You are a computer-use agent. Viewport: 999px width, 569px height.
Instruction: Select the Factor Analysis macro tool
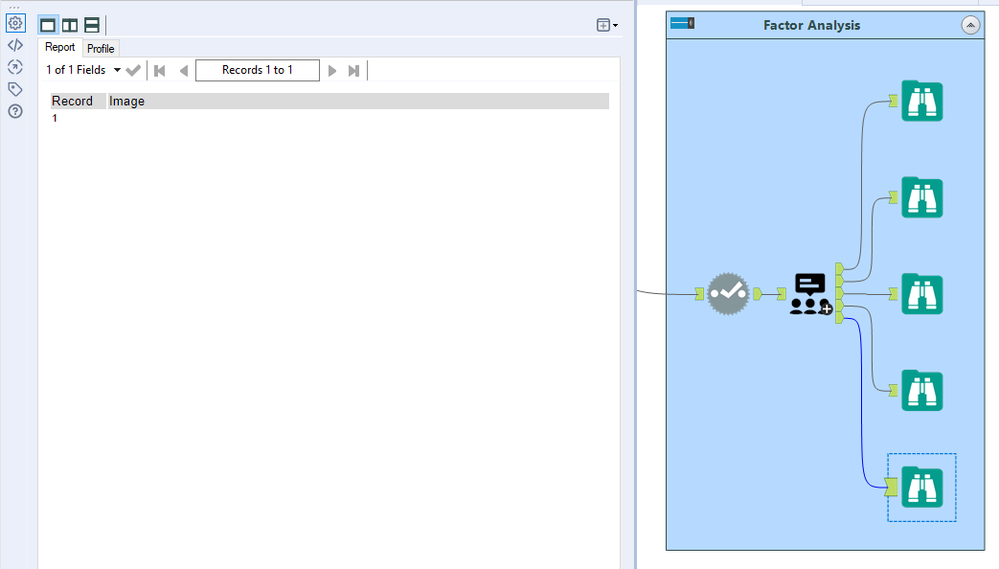(x=810, y=294)
